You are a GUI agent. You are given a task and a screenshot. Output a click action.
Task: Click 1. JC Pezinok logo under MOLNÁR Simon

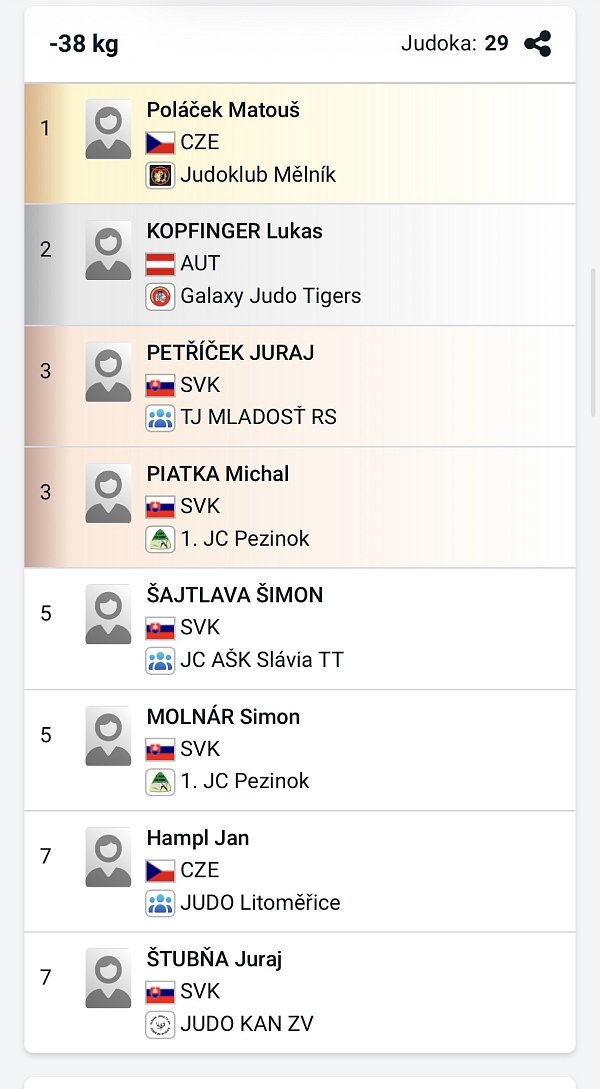pyautogui.click(x=160, y=781)
